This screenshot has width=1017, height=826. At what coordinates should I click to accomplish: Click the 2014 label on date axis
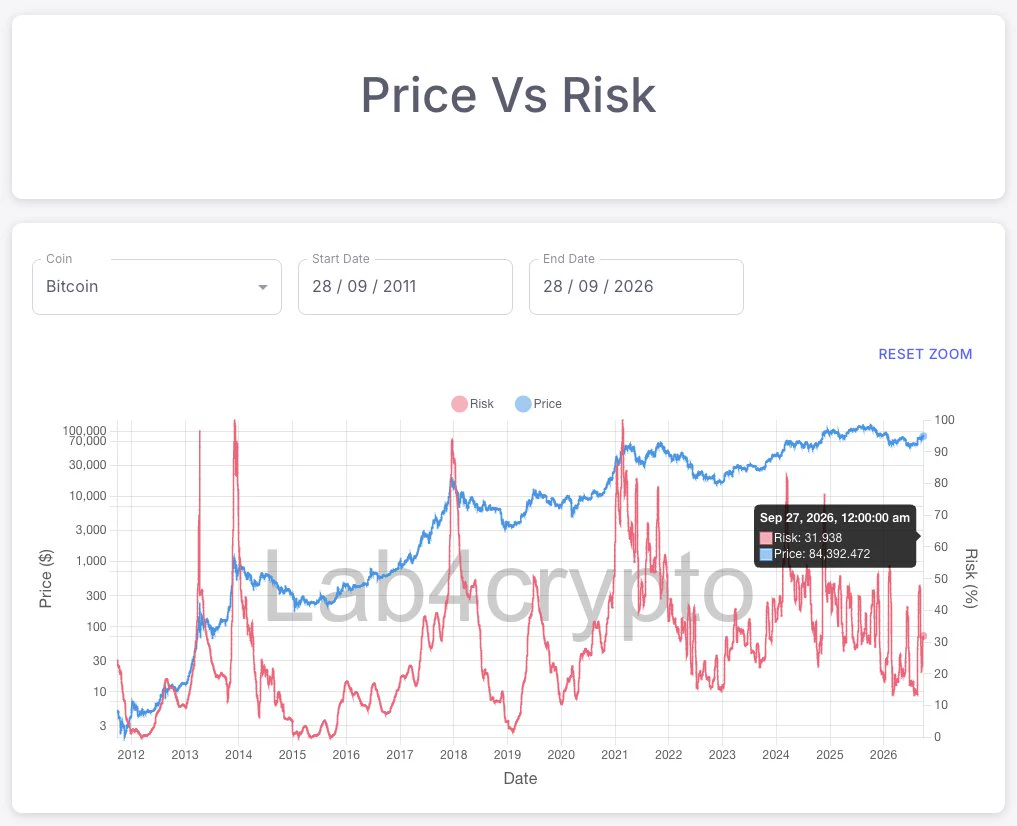(239, 755)
